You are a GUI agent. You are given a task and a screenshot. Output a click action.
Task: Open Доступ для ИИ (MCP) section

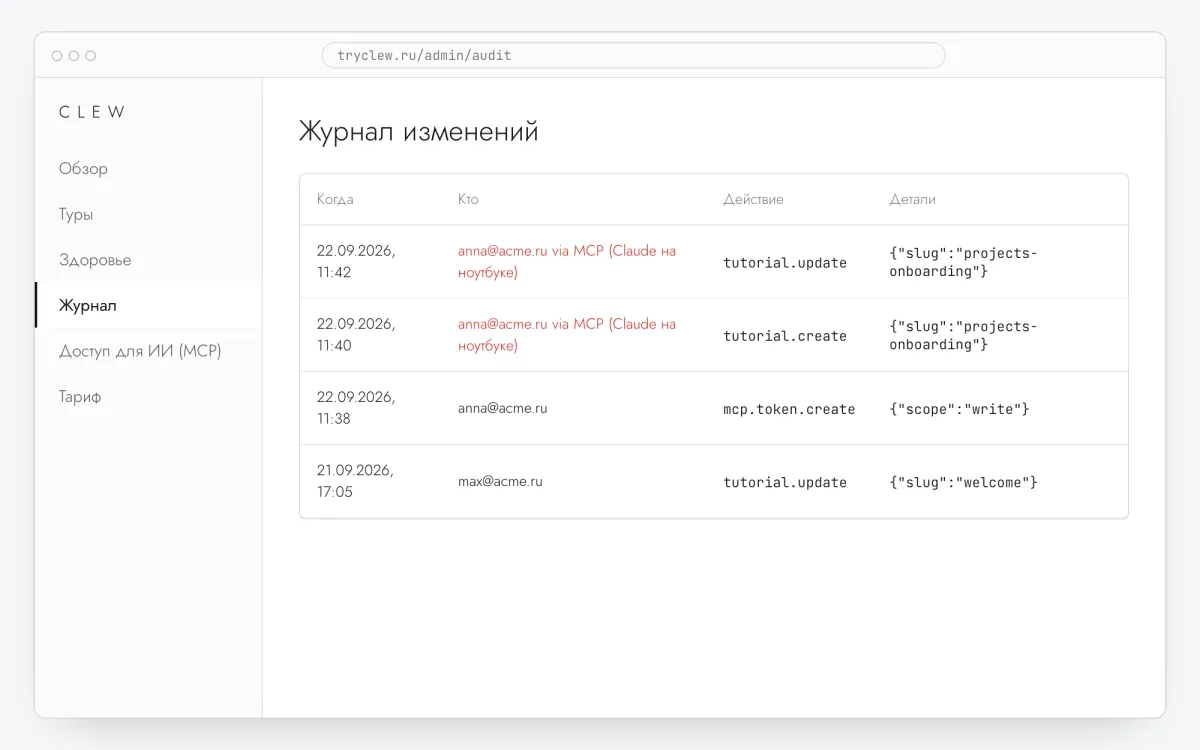click(140, 351)
